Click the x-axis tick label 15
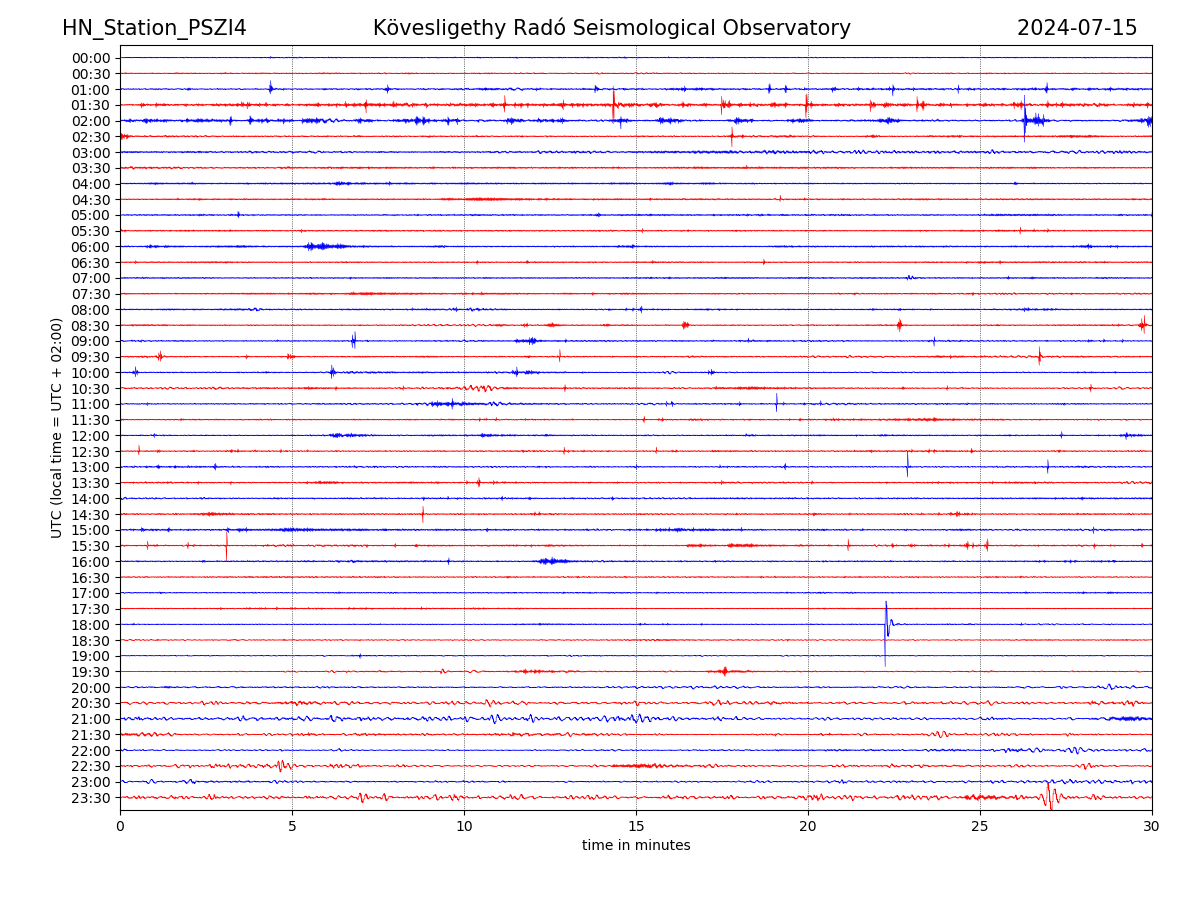1200x900 pixels. click(x=636, y=826)
